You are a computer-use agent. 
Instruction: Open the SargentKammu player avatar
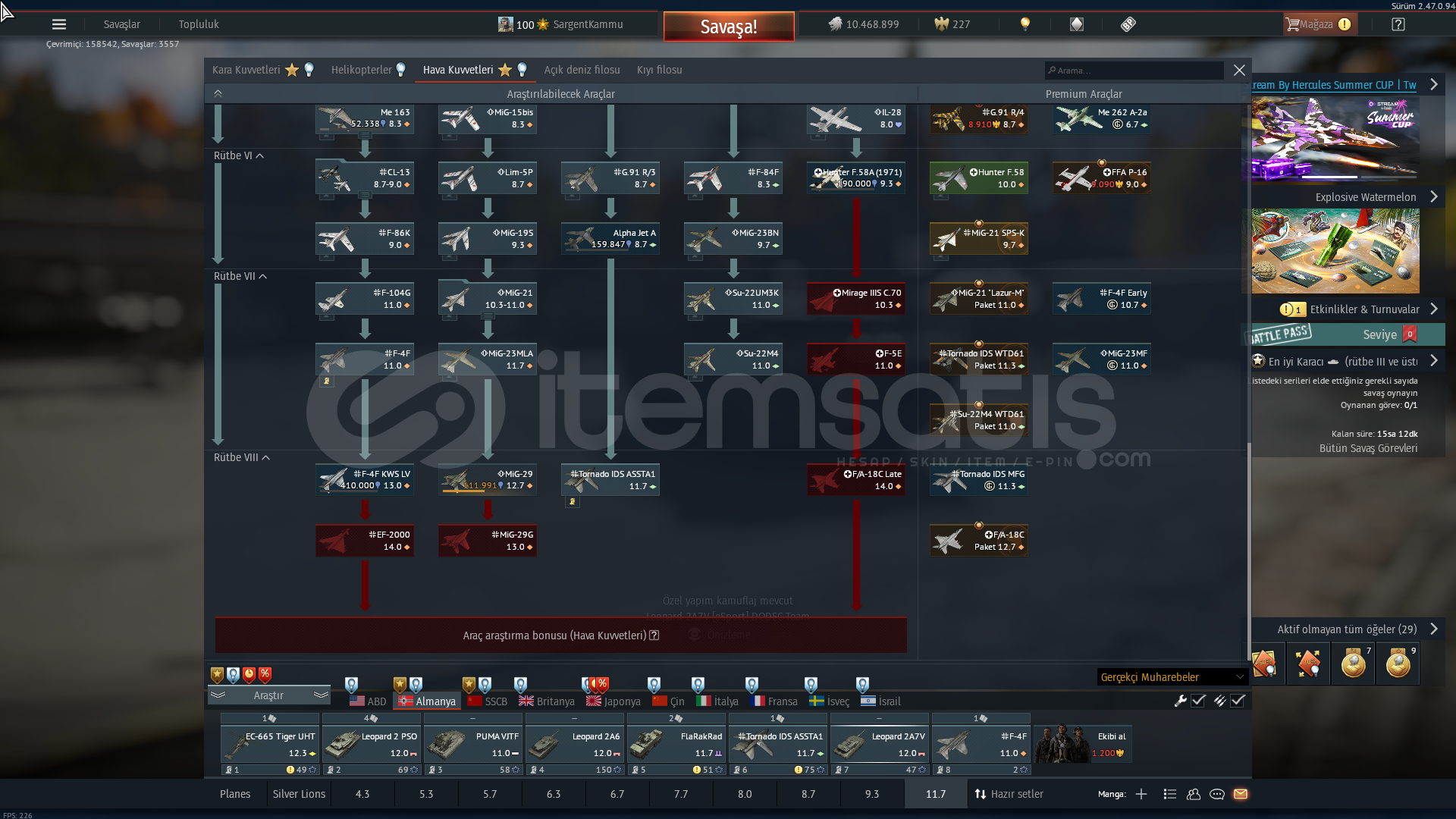pyautogui.click(x=505, y=24)
